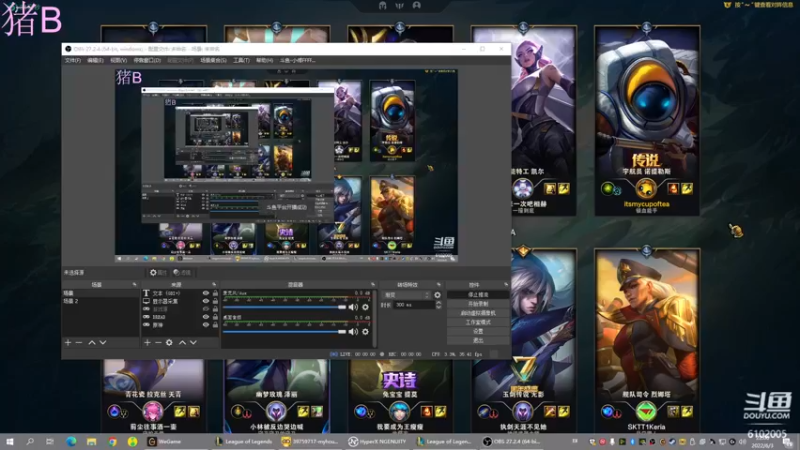Toggle lock on the display capture source row
This screenshot has height=450, width=800.
click(x=215, y=301)
